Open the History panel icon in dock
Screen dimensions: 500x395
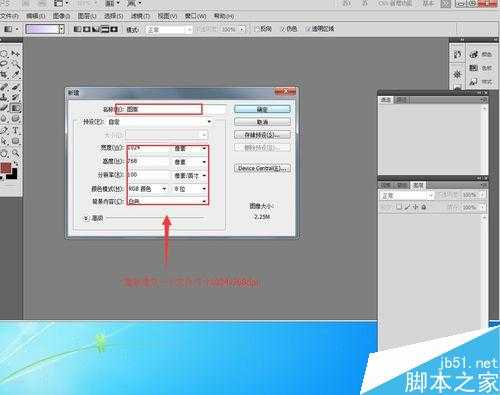[x=458, y=54]
